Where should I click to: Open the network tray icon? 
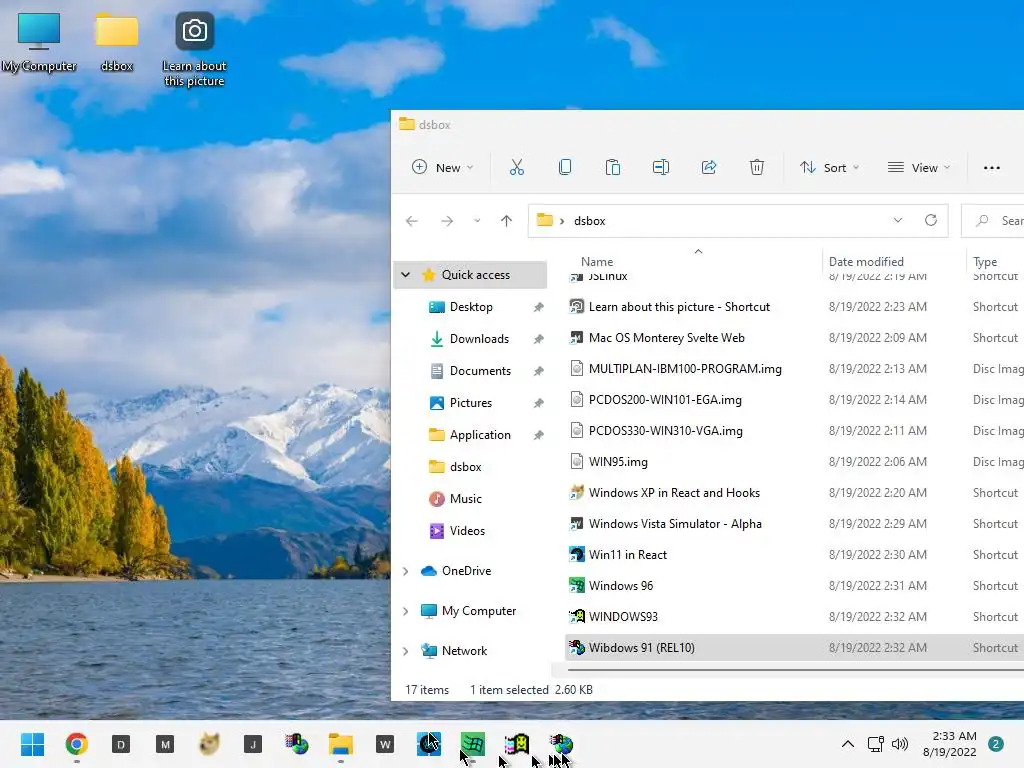point(875,744)
